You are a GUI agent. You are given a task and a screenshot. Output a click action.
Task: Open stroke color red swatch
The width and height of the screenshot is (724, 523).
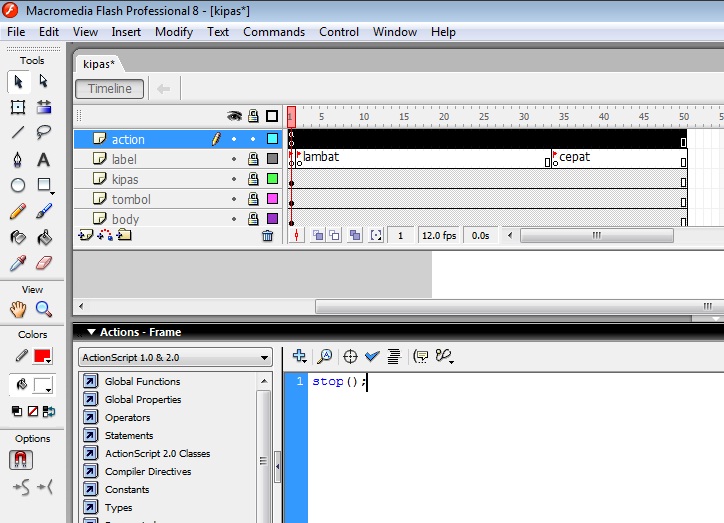pos(42,356)
